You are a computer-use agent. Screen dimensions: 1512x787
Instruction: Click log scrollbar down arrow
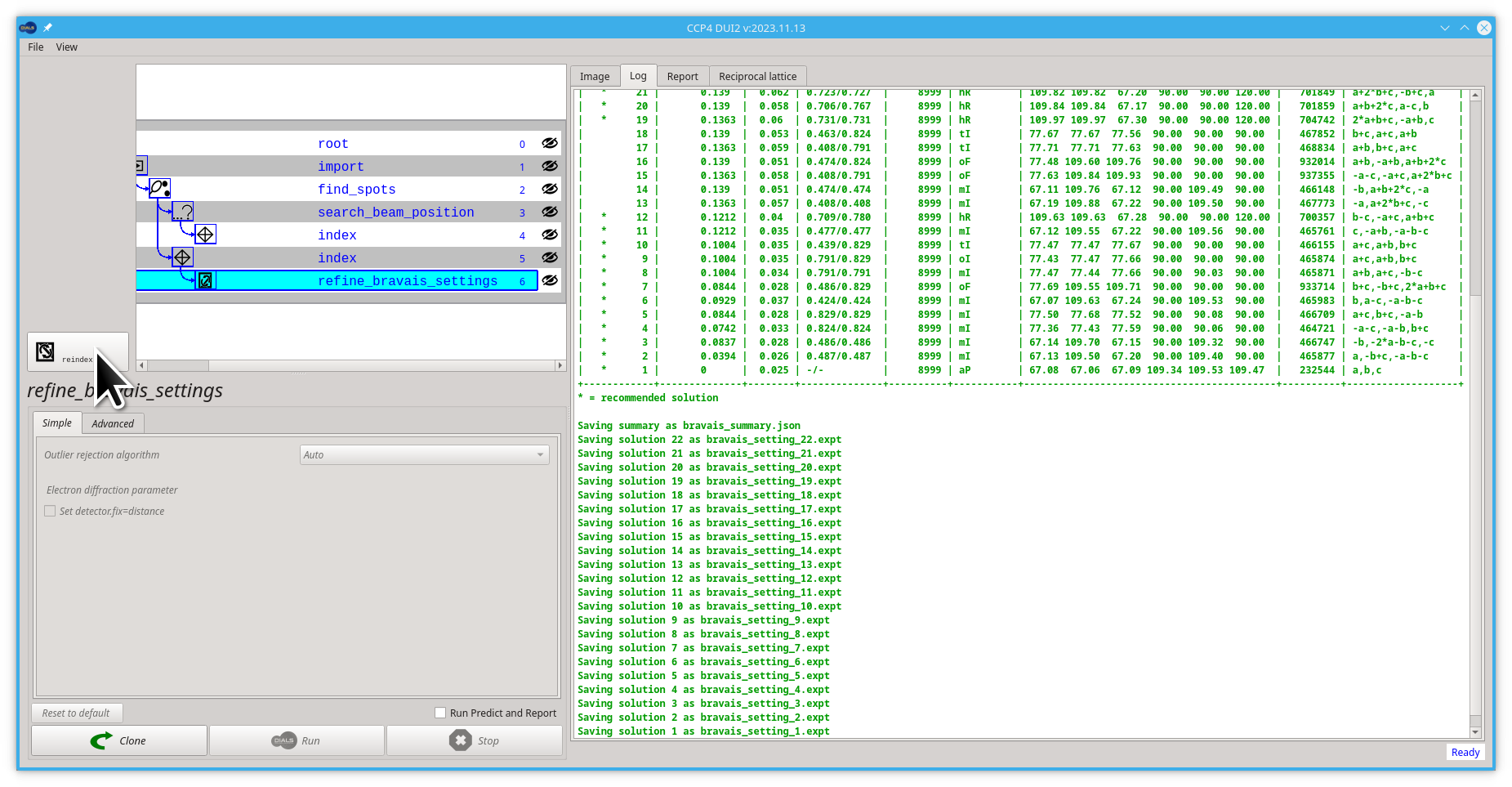point(1475,731)
